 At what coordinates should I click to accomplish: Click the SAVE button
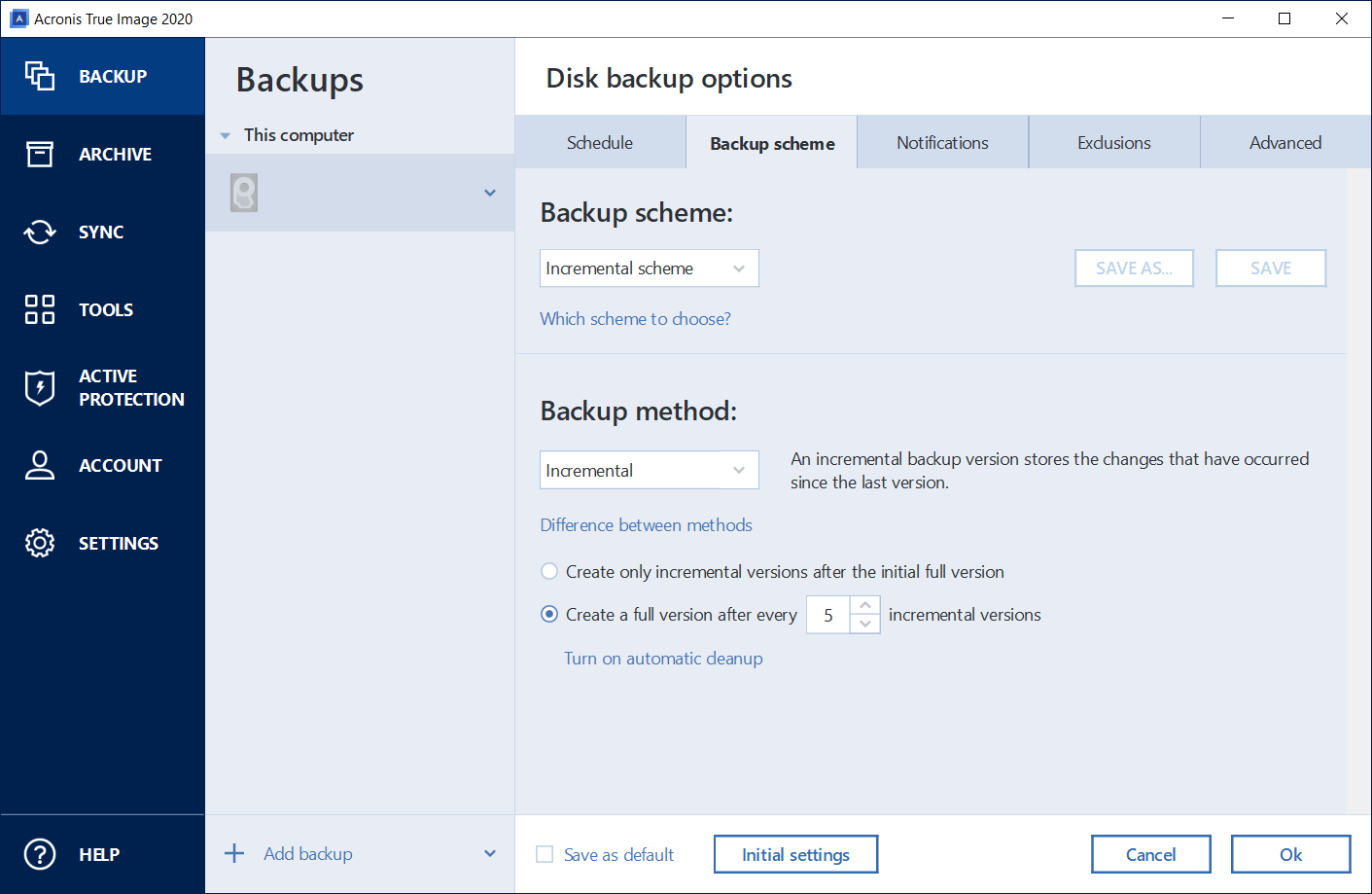(x=1271, y=268)
